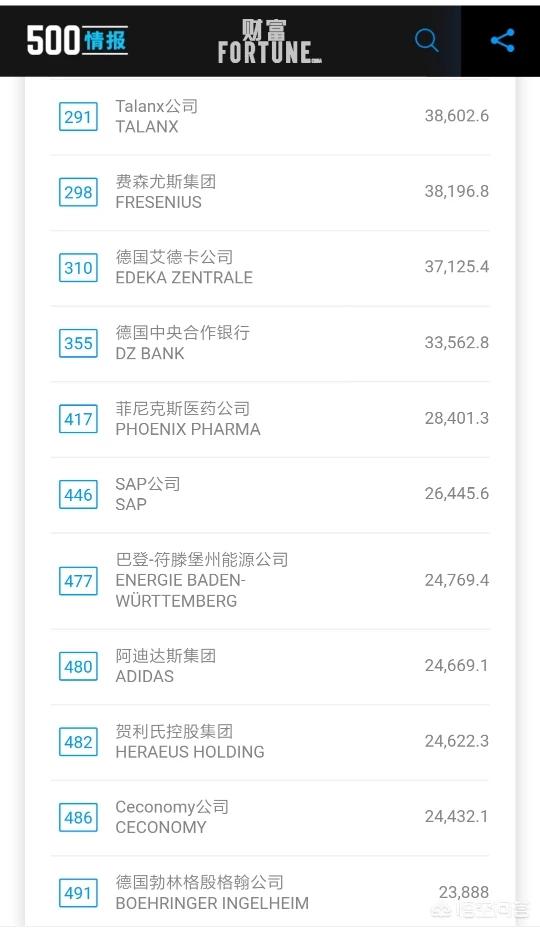This screenshot has height=928, width=540.
Task: Open the 500情报 logo link
Action: point(77,41)
